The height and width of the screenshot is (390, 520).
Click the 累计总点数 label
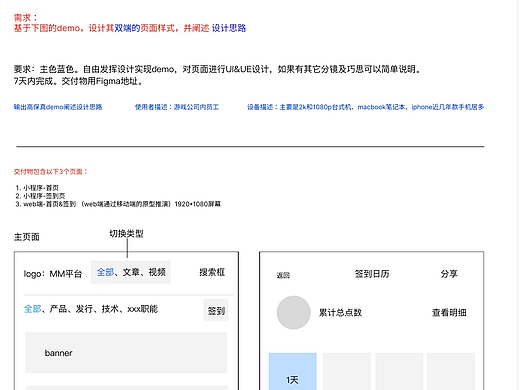click(340, 313)
